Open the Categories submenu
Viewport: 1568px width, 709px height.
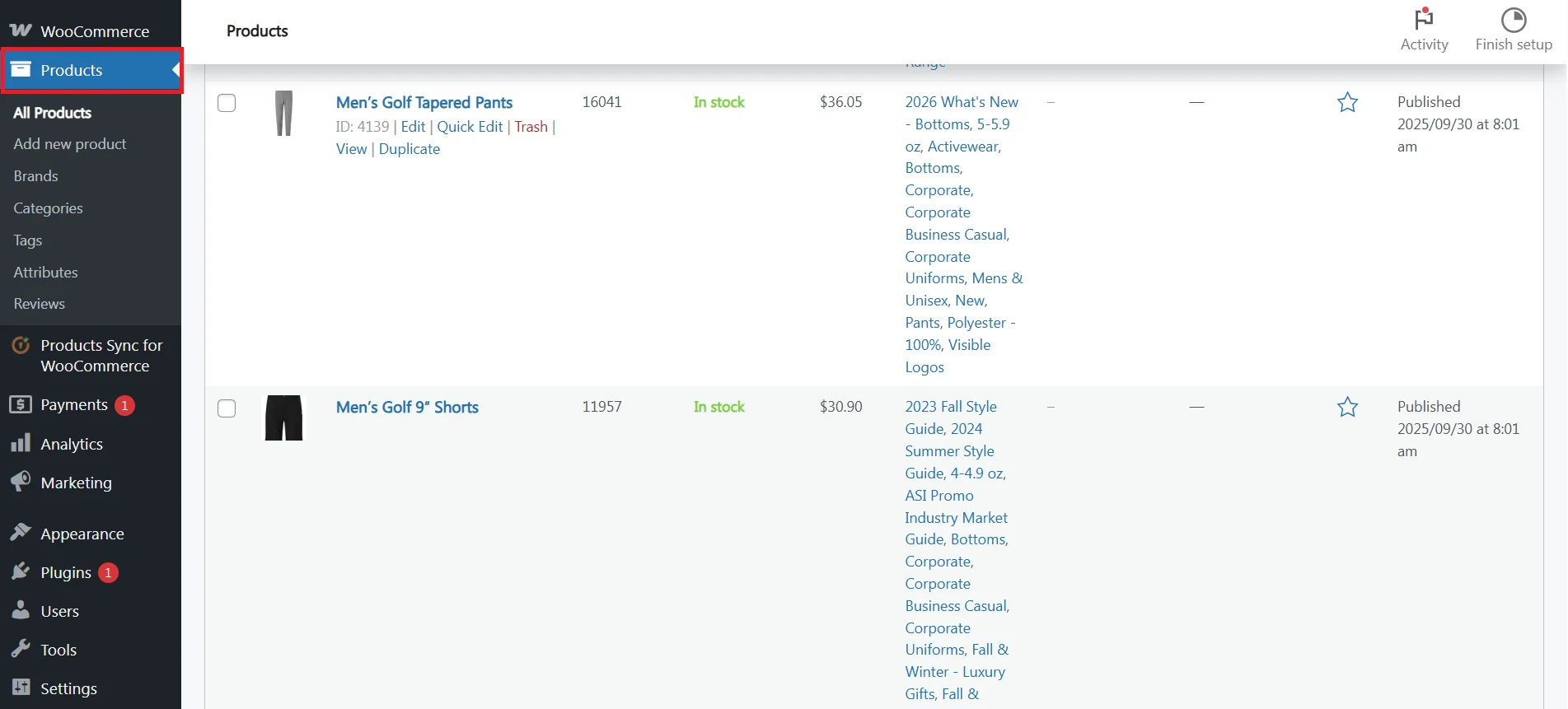click(48, 208)
